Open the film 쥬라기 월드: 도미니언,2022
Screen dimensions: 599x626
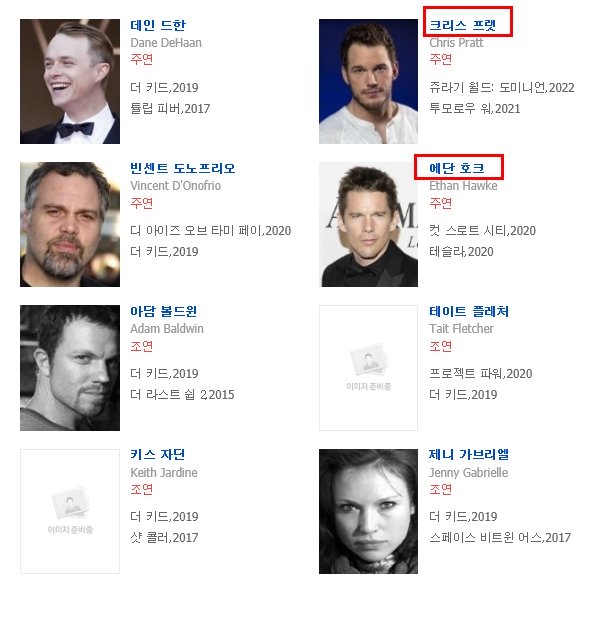pos(502,87)
